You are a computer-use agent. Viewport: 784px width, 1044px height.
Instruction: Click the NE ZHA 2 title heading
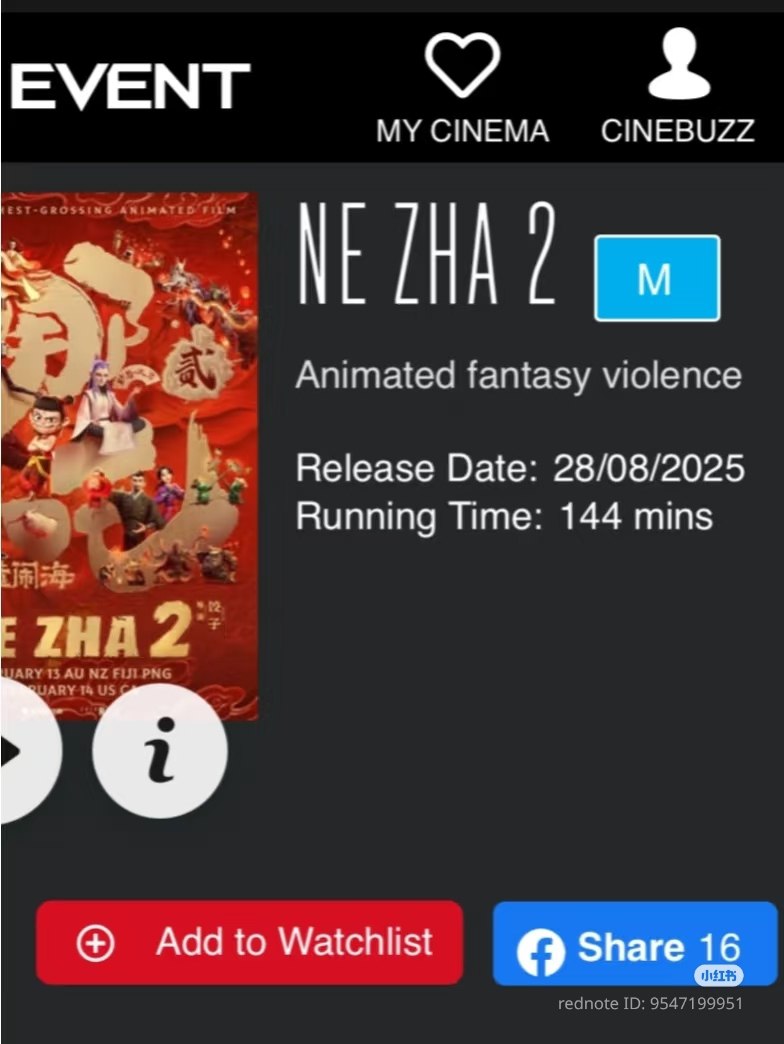pyautogui.click(x=427, y=254)
